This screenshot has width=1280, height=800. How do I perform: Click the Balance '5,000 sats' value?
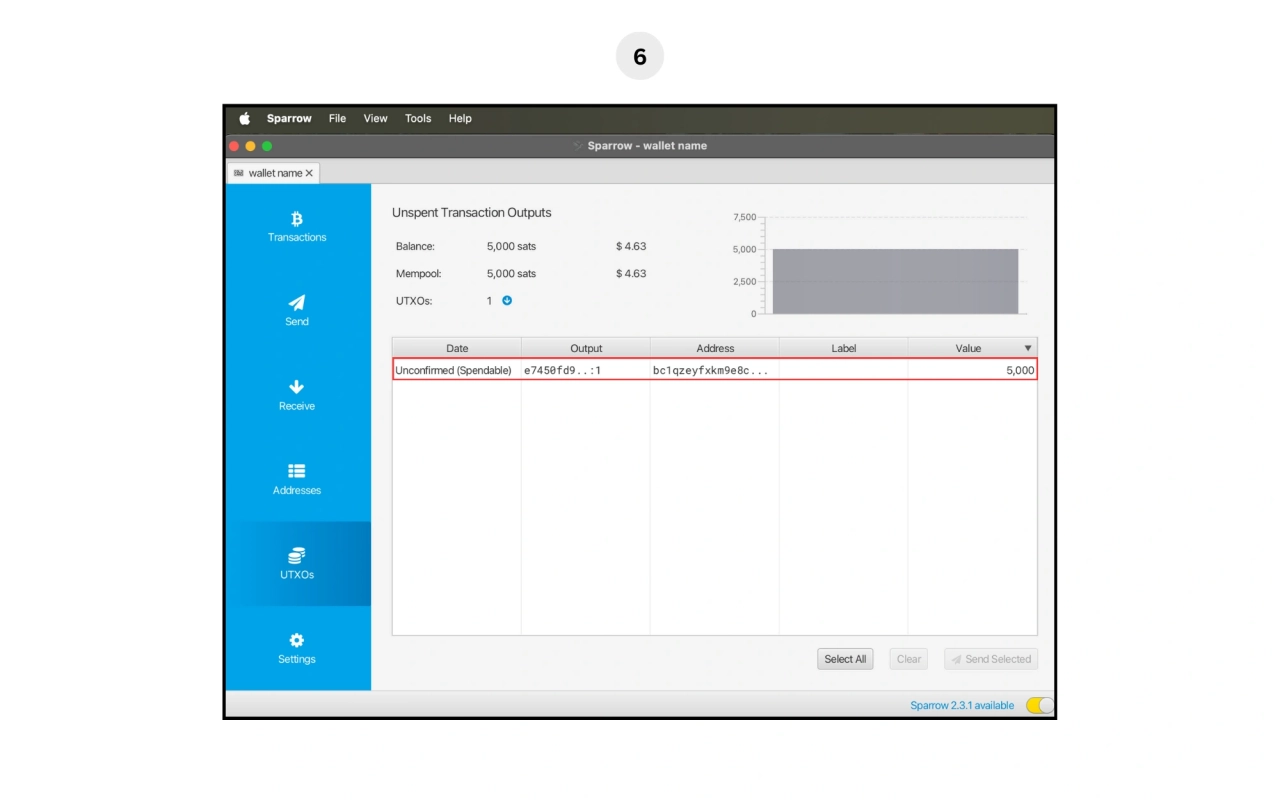point(511,246)
